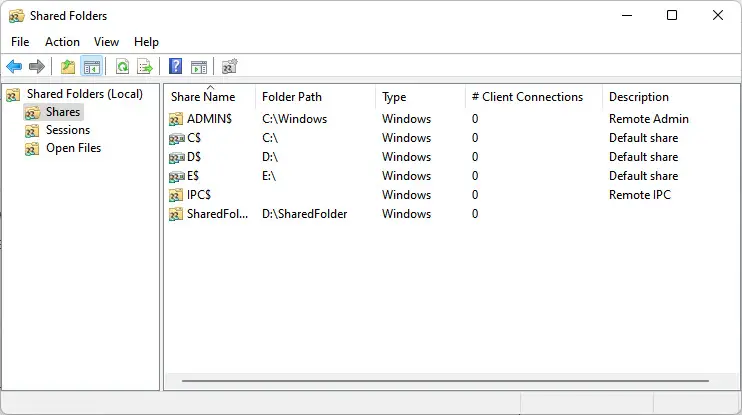742x415 pixels.
Task: Select the SharedFol... share name
Action: [x=217, y=213]
